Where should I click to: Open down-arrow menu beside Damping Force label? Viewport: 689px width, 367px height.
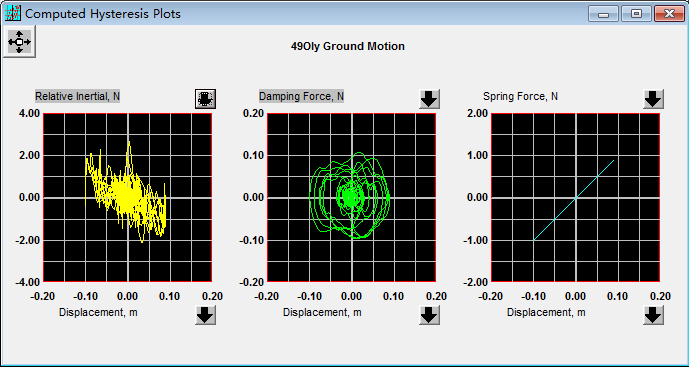[x=429, y=99]
